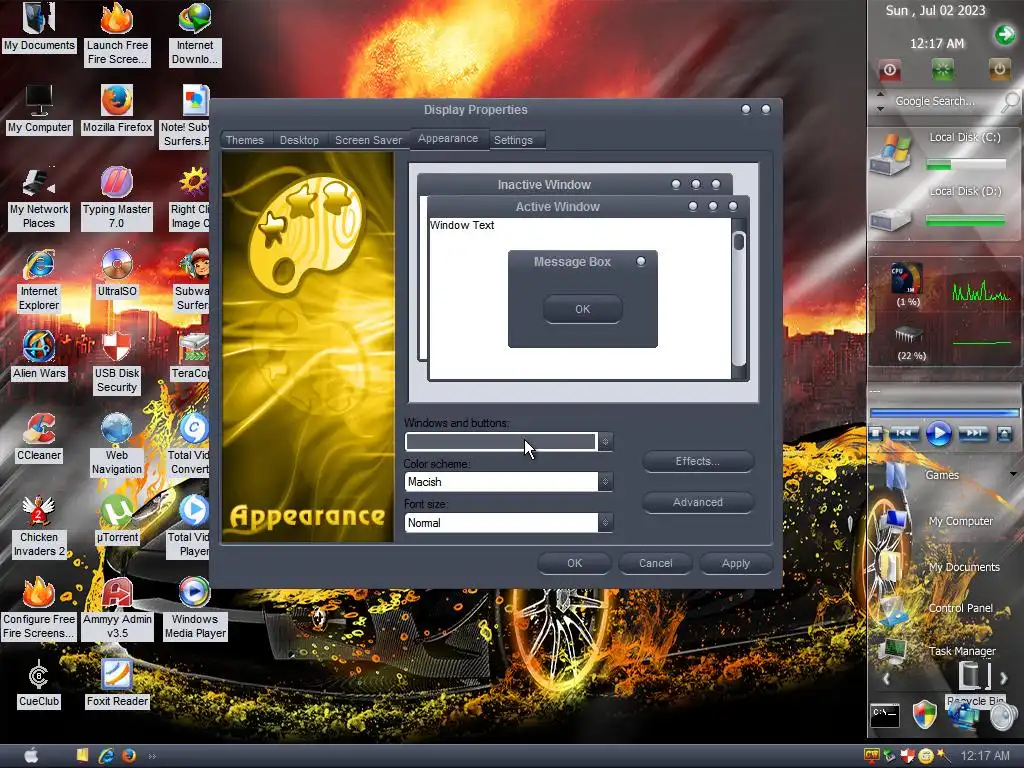Click the Task Manager link in sidebar
Screen dimensions: 1024x768
[962, 651]
